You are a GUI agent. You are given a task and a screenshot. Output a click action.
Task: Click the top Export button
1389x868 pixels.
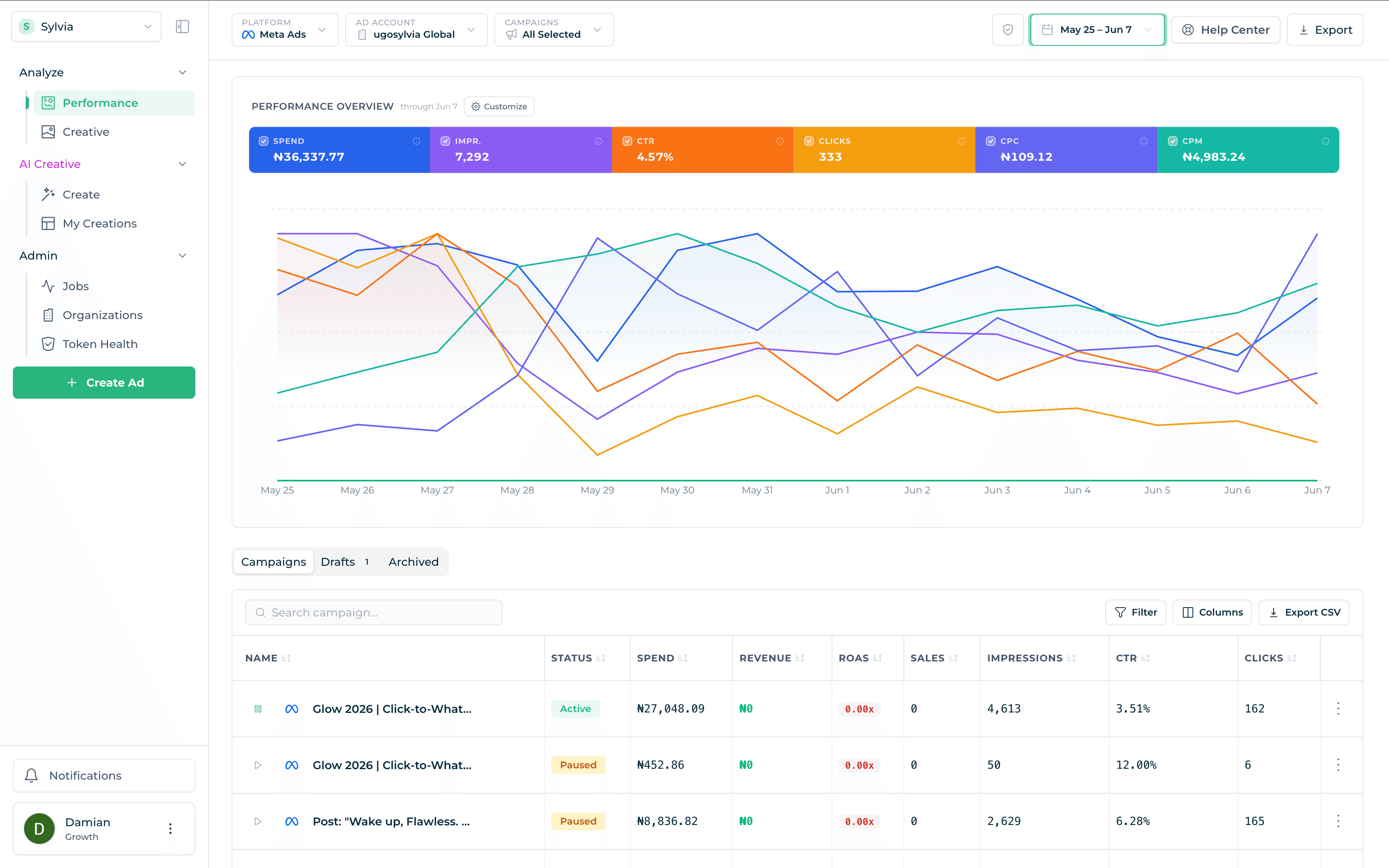click(1325, 30)
